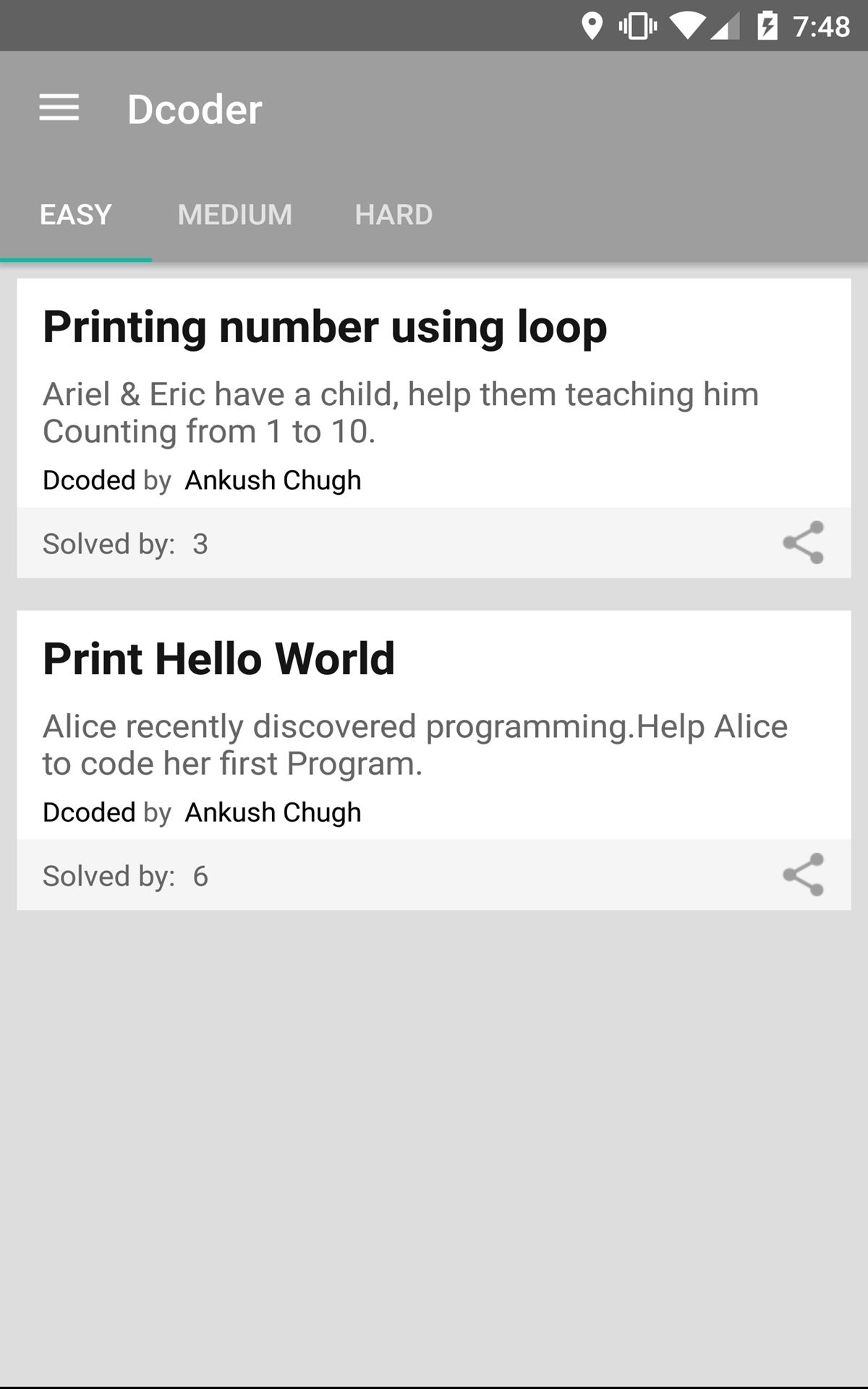Image resolution: width=868 pixels, height=1389 pixels.
Task: Open the hamburger navigation menu
Action: pos(59,109)
